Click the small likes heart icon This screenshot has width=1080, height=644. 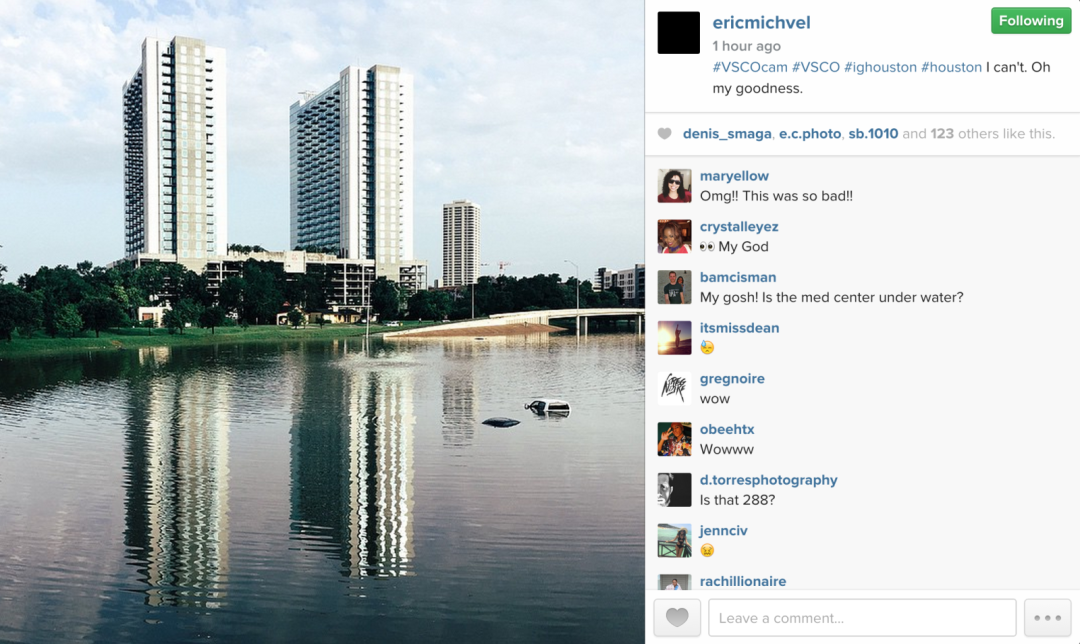tap(664, 134)
